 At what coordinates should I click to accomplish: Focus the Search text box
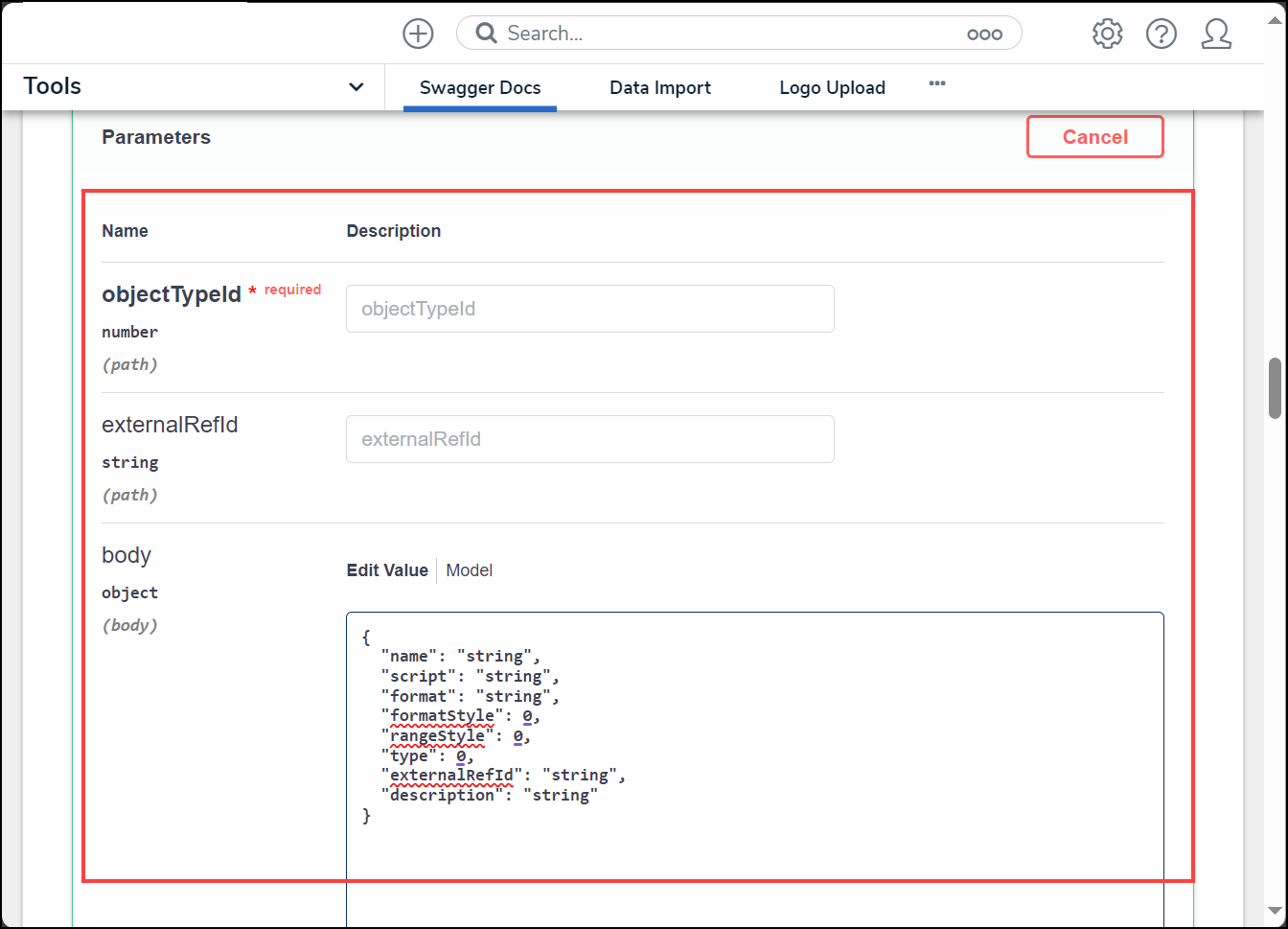click(728, 34)
